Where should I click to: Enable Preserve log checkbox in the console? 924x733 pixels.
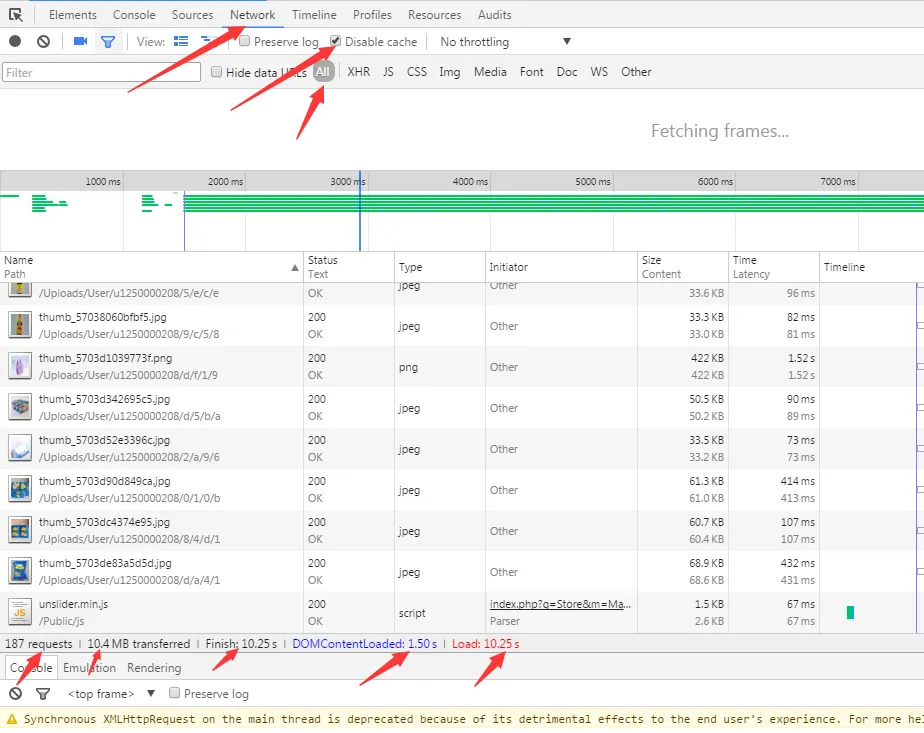coord(174,693)
